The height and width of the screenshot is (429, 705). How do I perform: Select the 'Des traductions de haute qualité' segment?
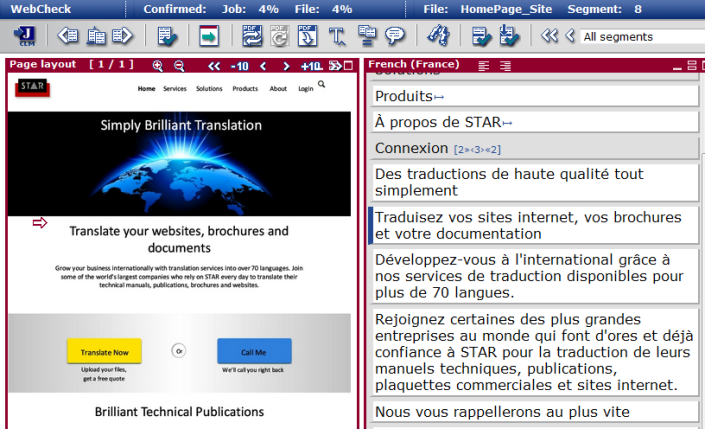(535, 182)
